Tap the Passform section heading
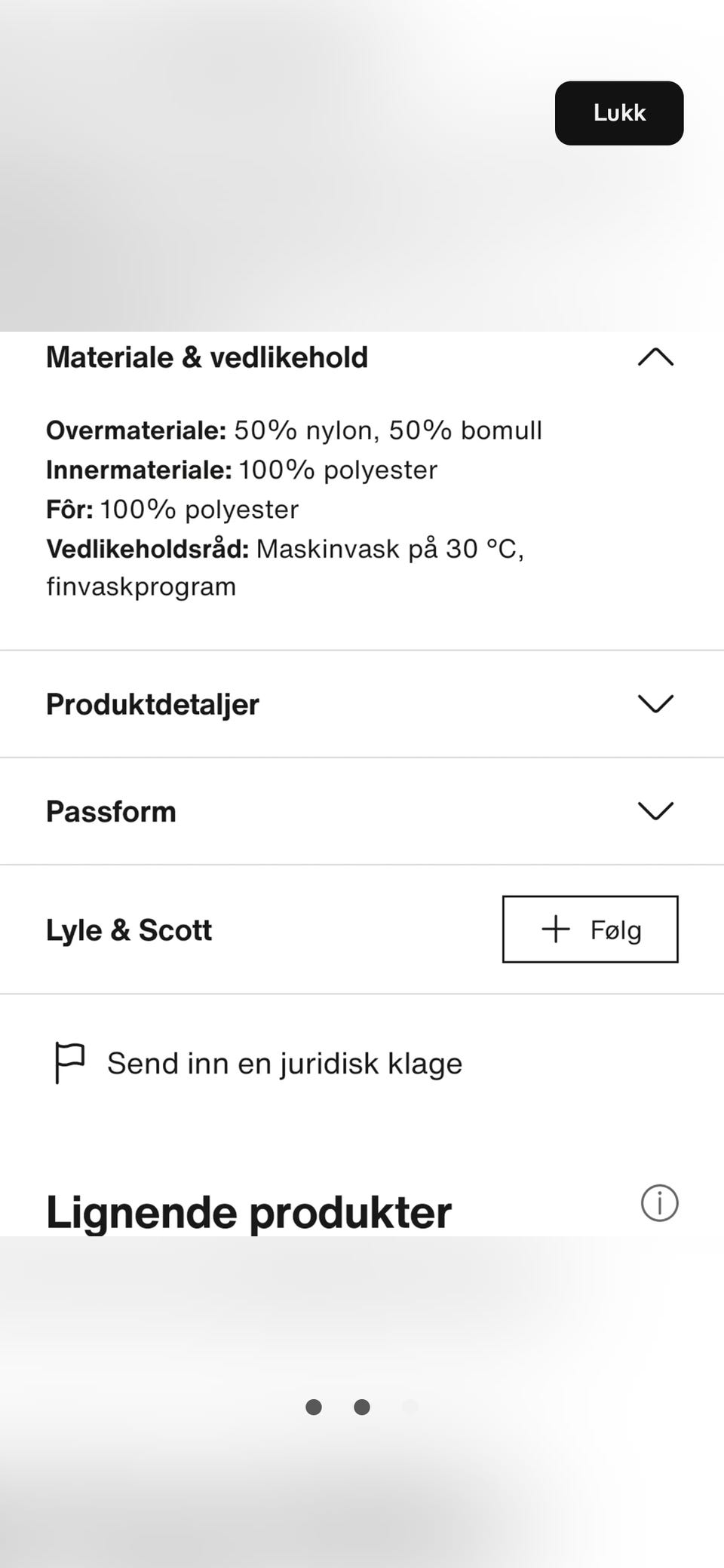724x1568 pixels. click(x=111, y=811)
